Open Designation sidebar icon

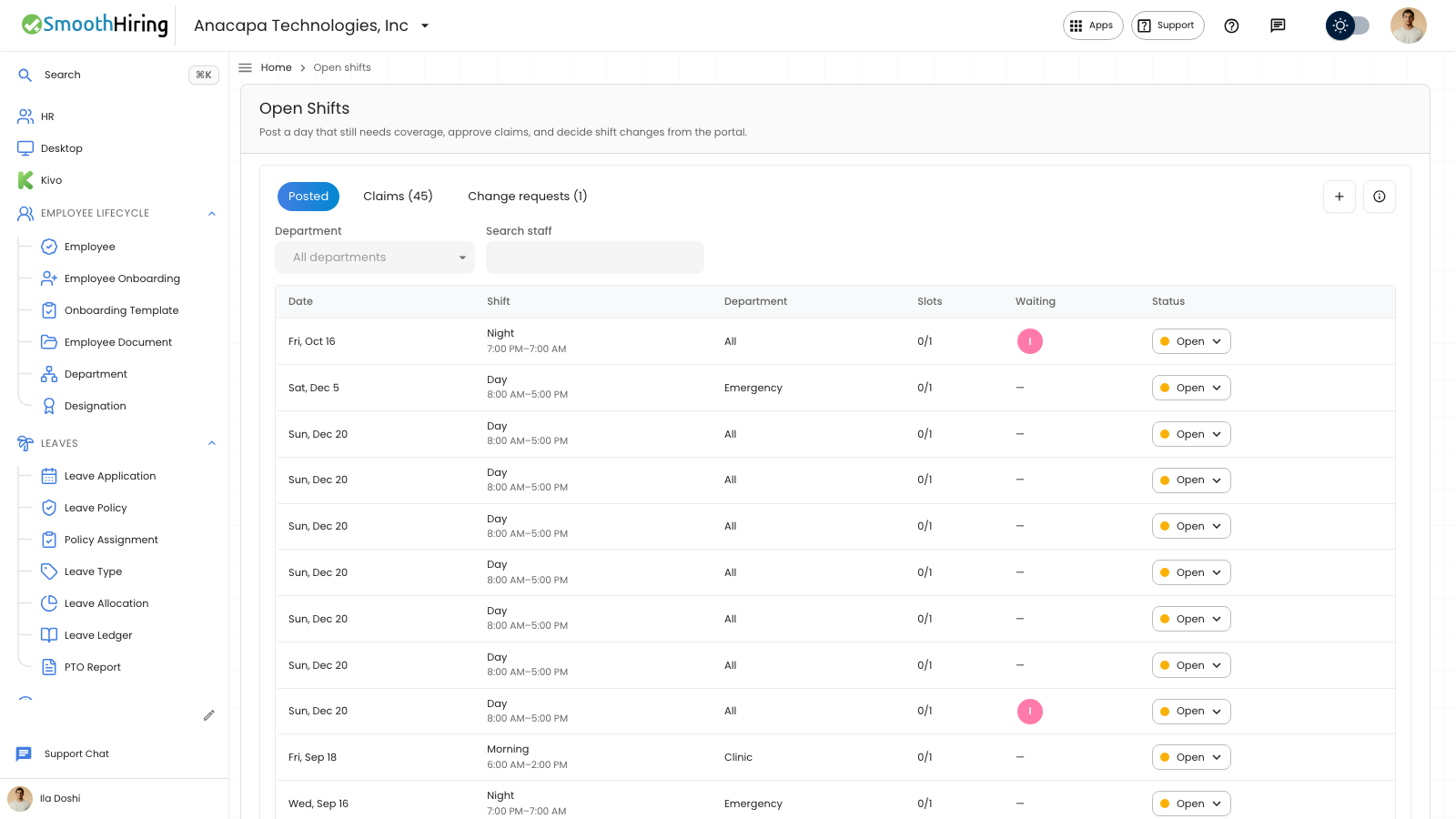click(x=49, y=406)
